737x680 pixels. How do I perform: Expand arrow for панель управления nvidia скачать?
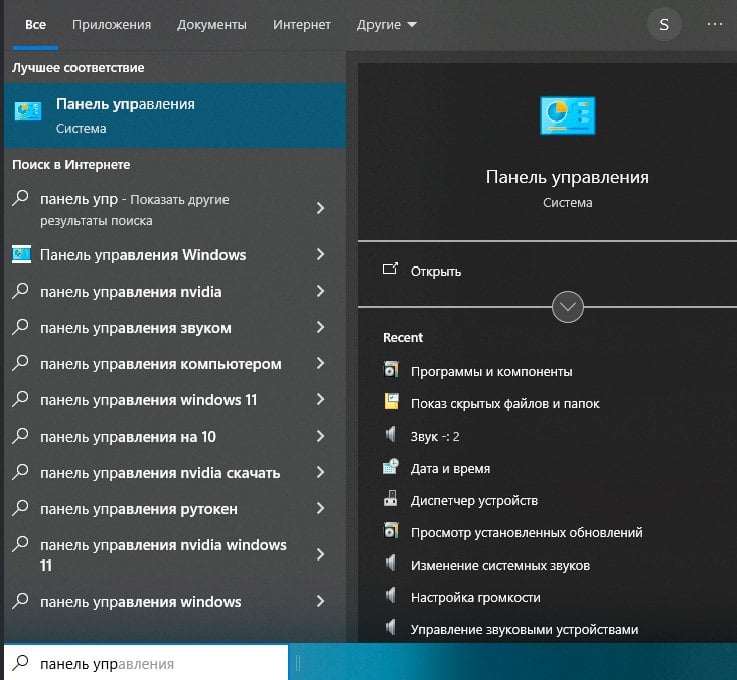click(x=321, y=472)
